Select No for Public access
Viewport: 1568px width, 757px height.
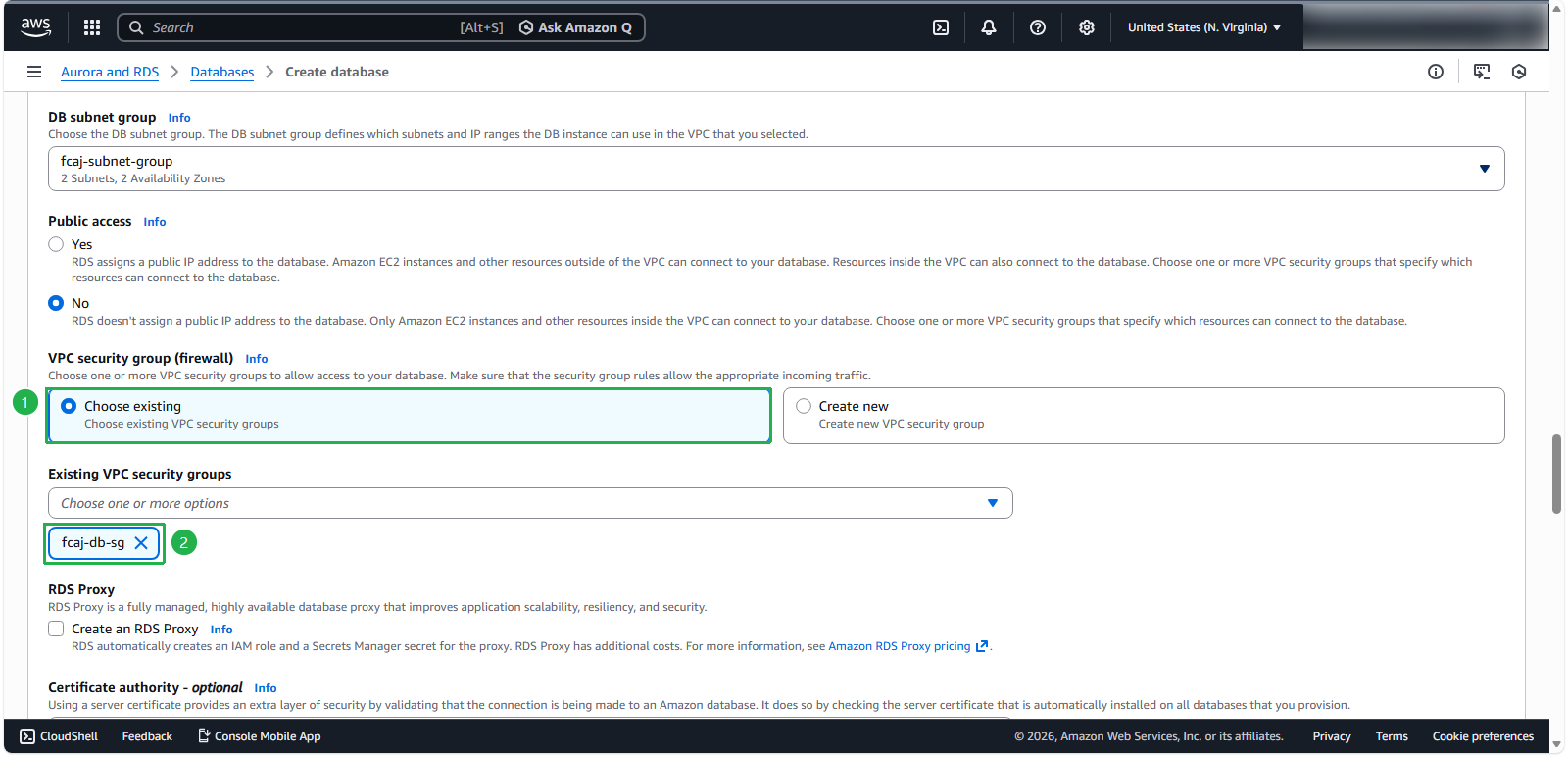[56, 303]
